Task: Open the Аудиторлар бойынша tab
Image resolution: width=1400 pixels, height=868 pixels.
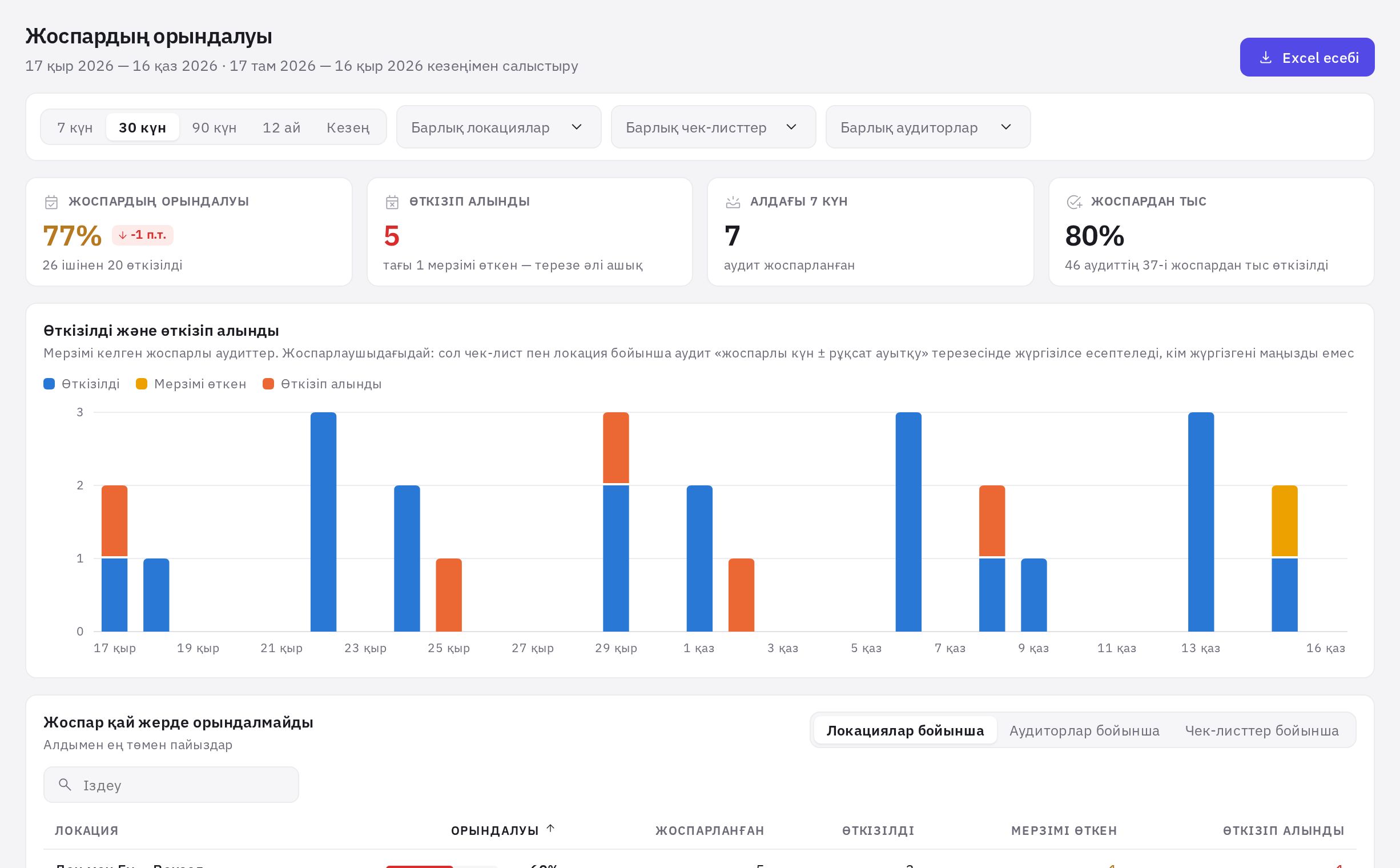Action: click(1084, 730)
